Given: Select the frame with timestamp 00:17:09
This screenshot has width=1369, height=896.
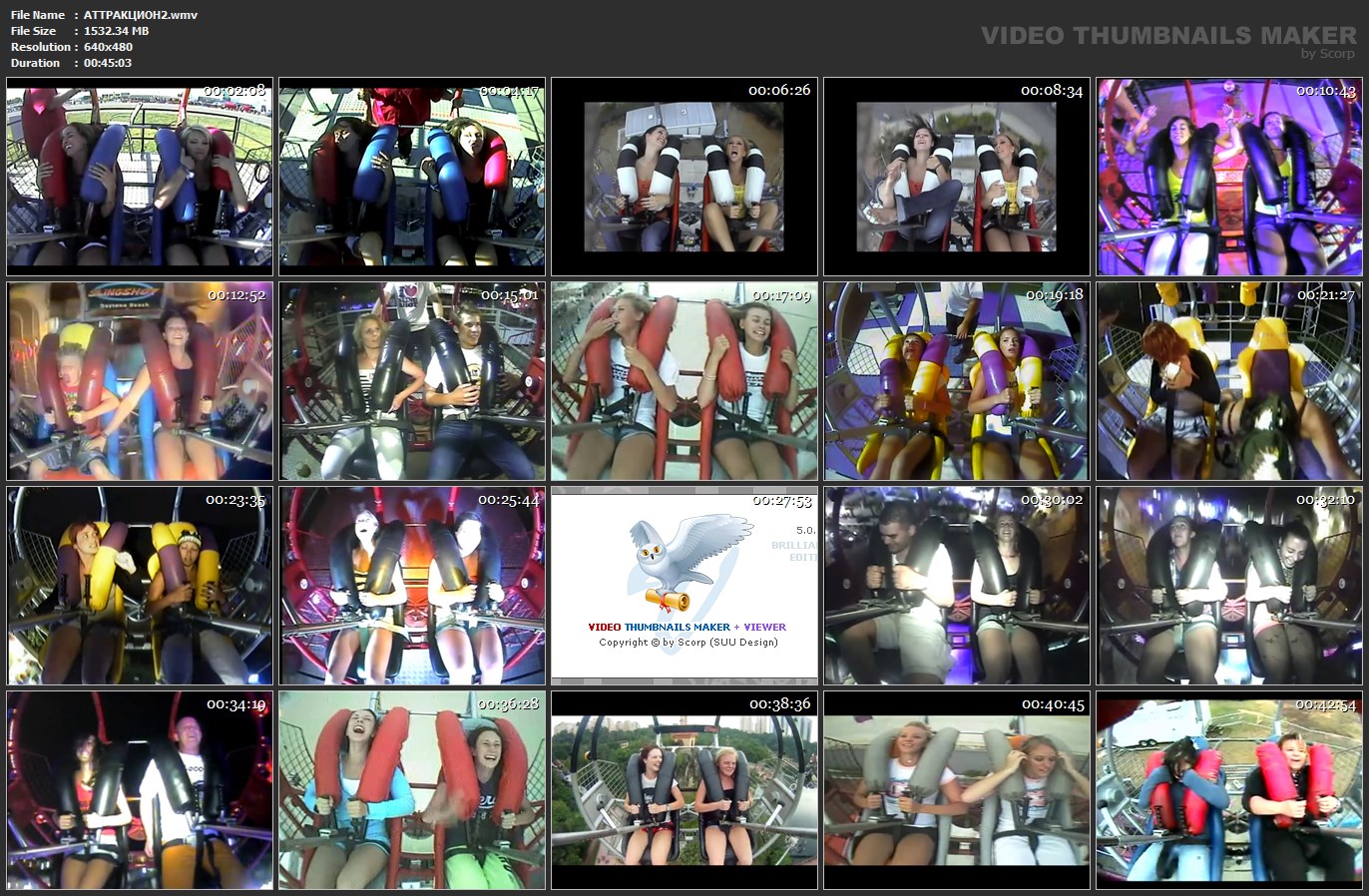Looking at the screenshot, I should click(684, 381).
